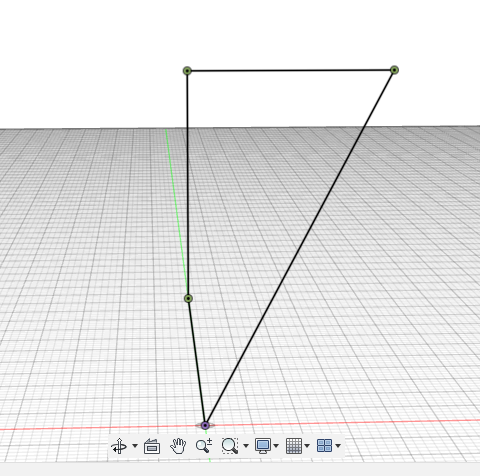Viewport: 480px width, 476px height.
Task: Select the top-left green sketch point
Action: pos(187,71)
